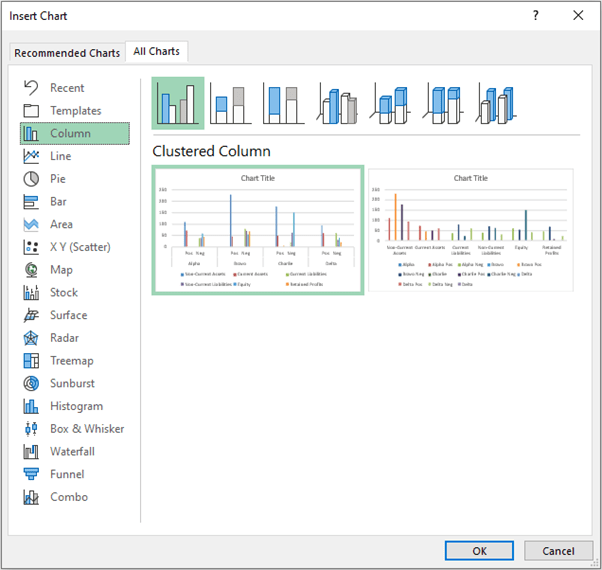Select the 100% Stacked Column subtype icon

284,104
